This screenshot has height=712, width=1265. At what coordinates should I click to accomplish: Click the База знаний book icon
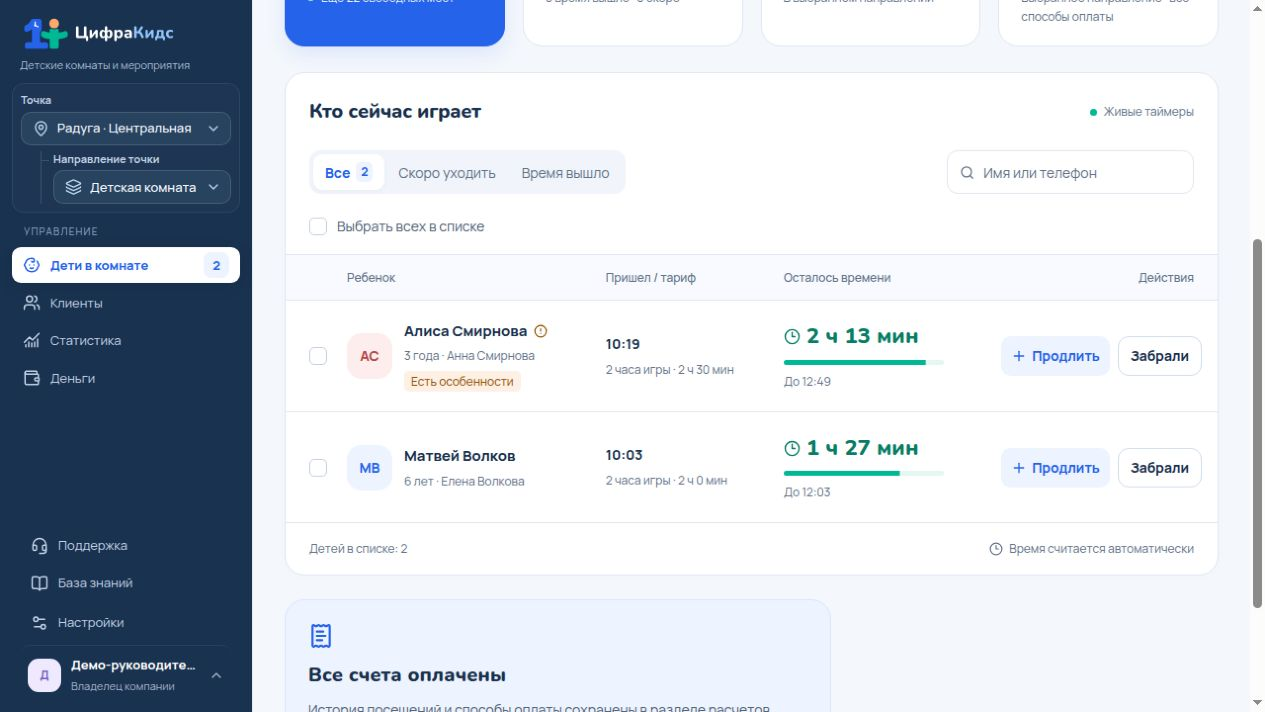coord(39,583)
